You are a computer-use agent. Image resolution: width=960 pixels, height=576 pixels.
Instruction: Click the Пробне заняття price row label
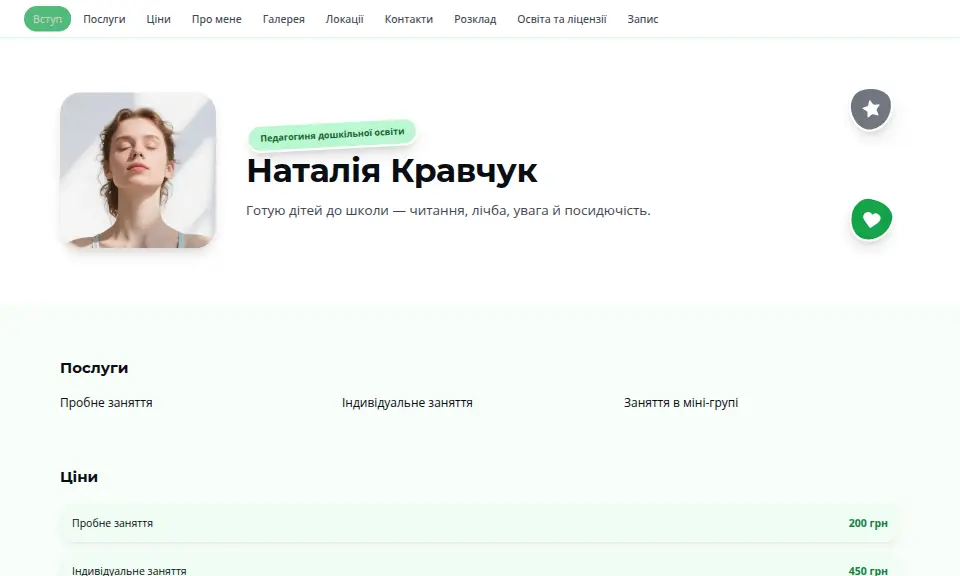point(112,523)
